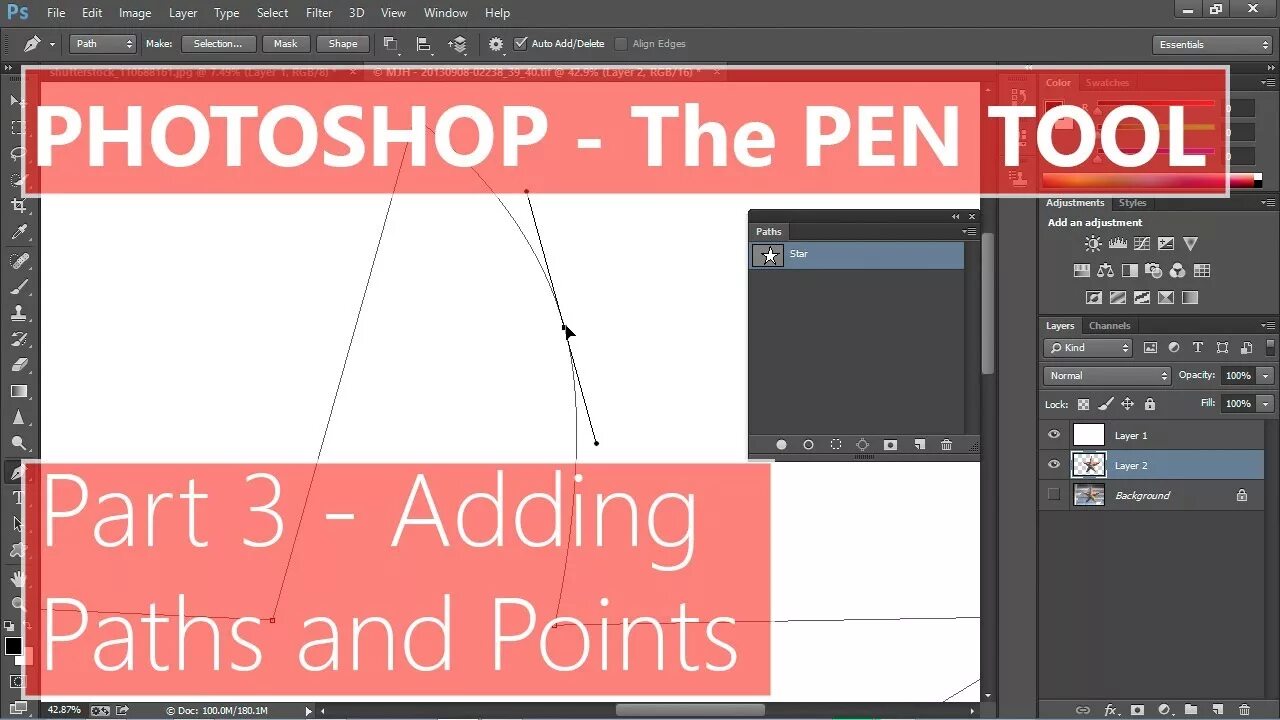1280x720 pixels.
Task: Delete layer with Layers trash icon
Action: coord(1245,710)
